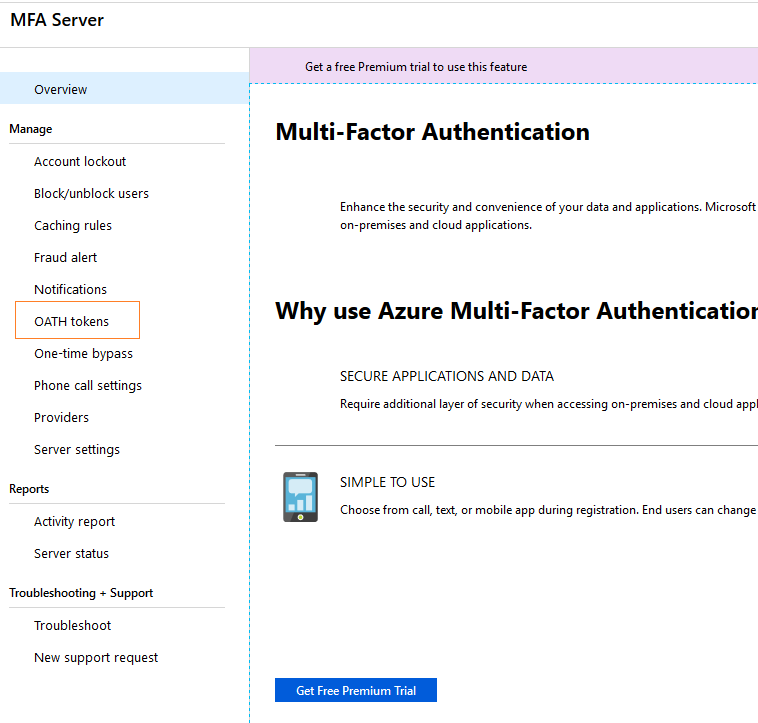Open Notifications in the Manage section
This screenshot has width=758, height=723.
pyautogui.click(x=71, y=289)
